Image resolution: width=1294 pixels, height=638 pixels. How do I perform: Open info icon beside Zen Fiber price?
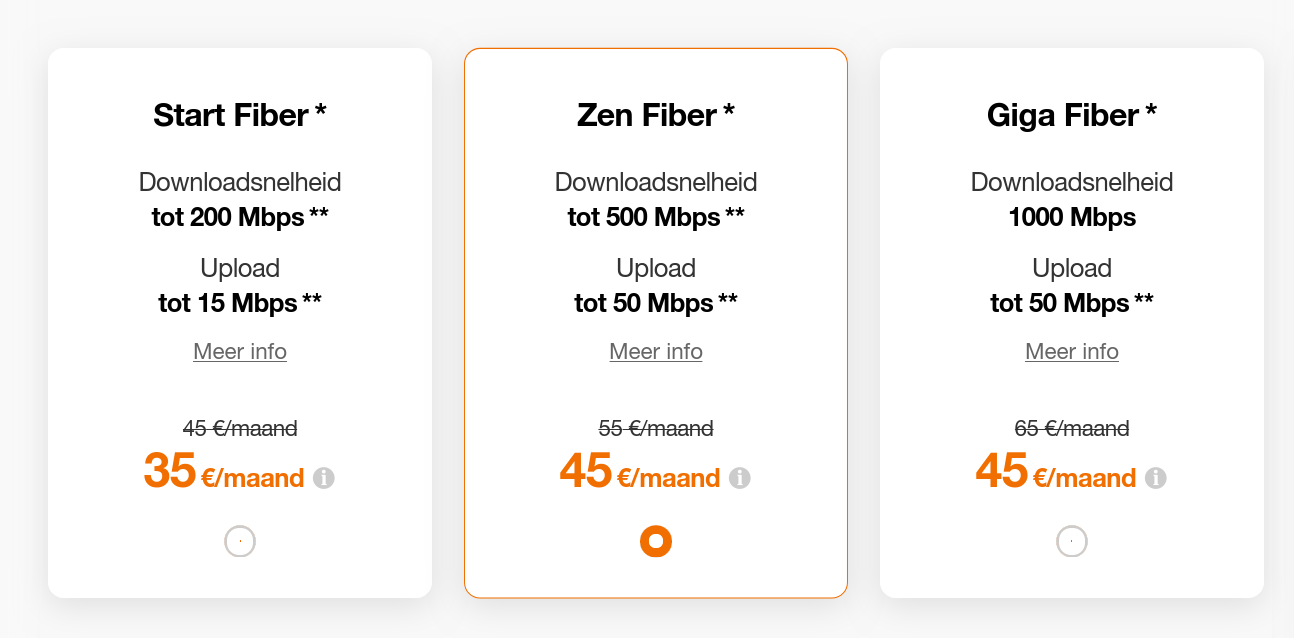(739, 478)
